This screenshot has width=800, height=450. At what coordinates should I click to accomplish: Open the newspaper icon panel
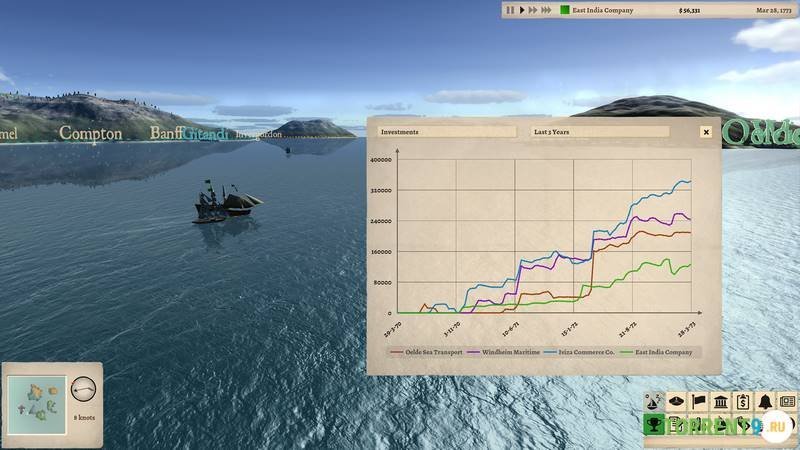click(785, 402)
